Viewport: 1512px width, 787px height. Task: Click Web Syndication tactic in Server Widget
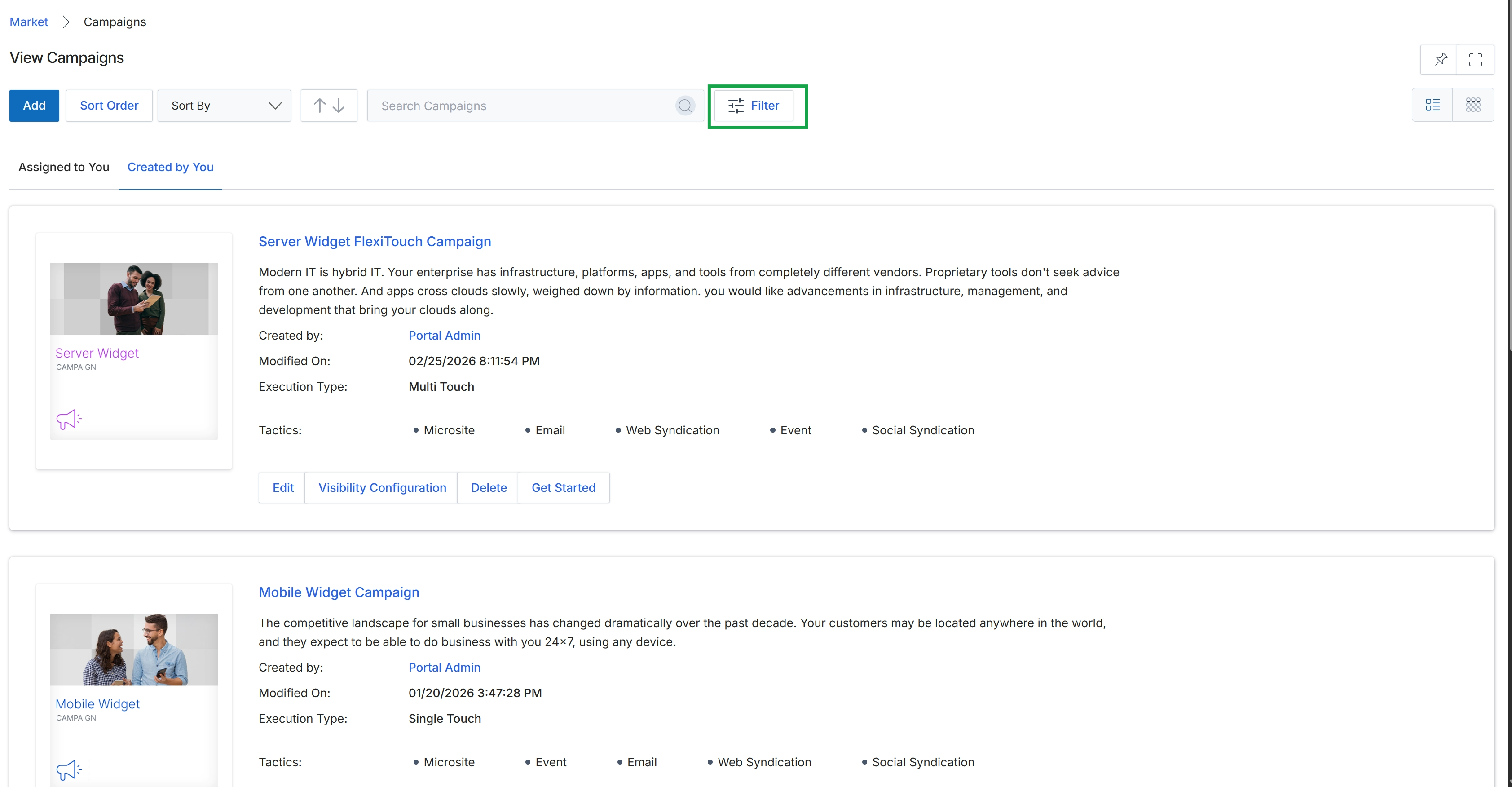672,430
